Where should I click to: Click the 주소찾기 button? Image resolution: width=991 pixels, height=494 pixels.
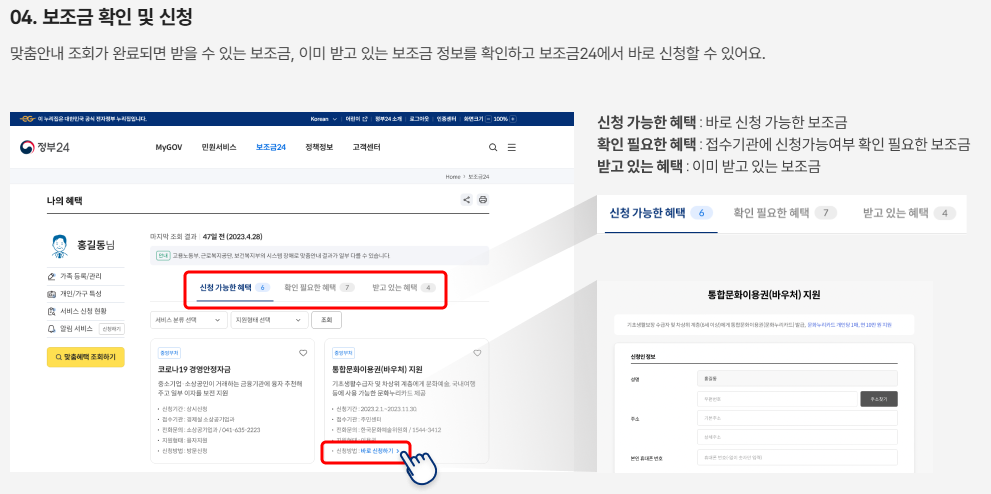[879, 399]
